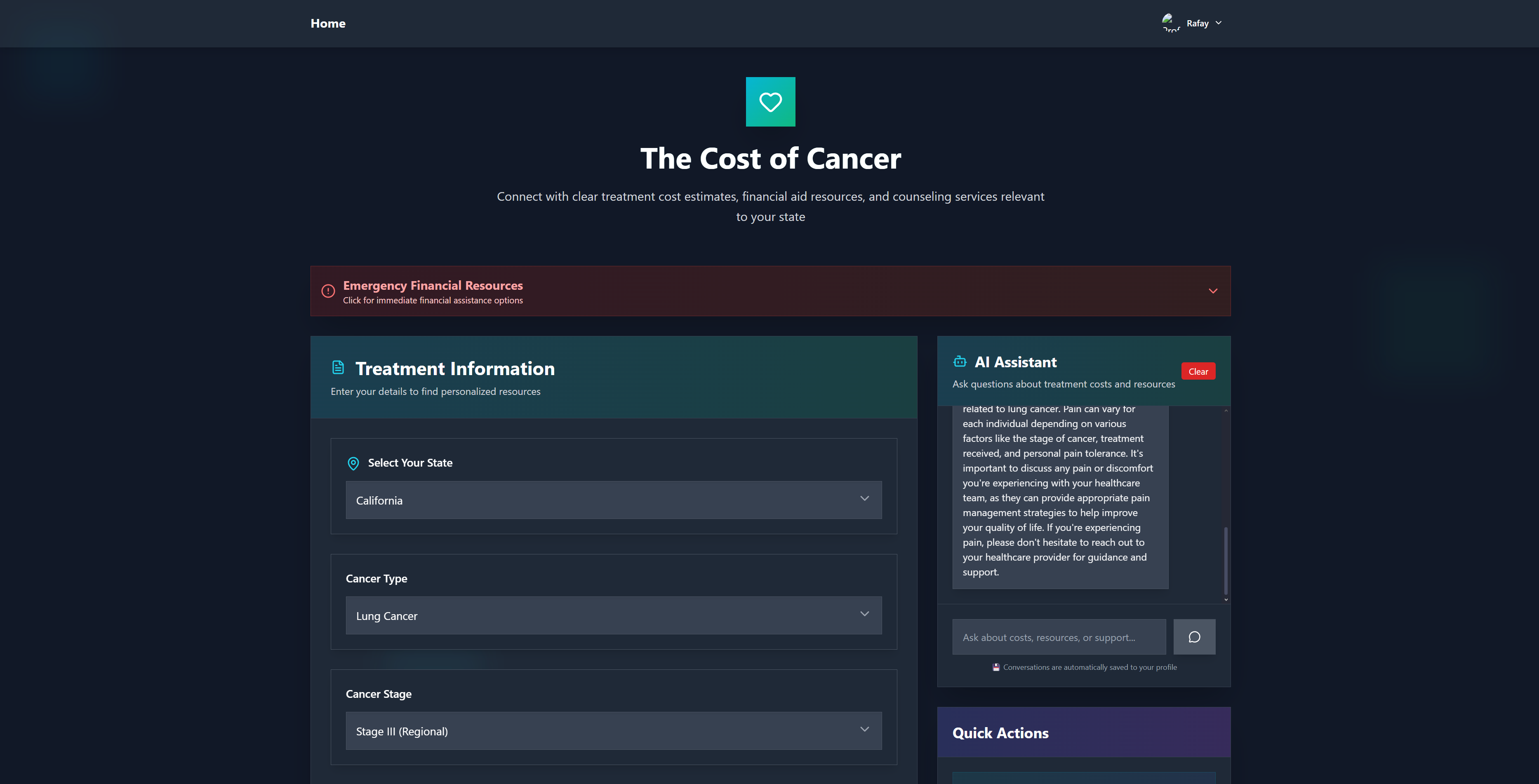Open the Cancer Type dropdown
The height and width of the screenshot is (784, 1539).
(613, 615)
